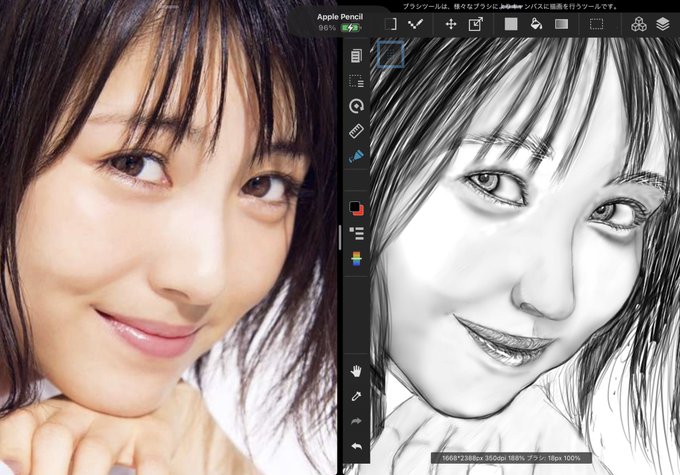680x475 pixels.
Task: Select the eraser toggle icon in top toolbar
Action: pyautogui.click(x=390, y=24)
